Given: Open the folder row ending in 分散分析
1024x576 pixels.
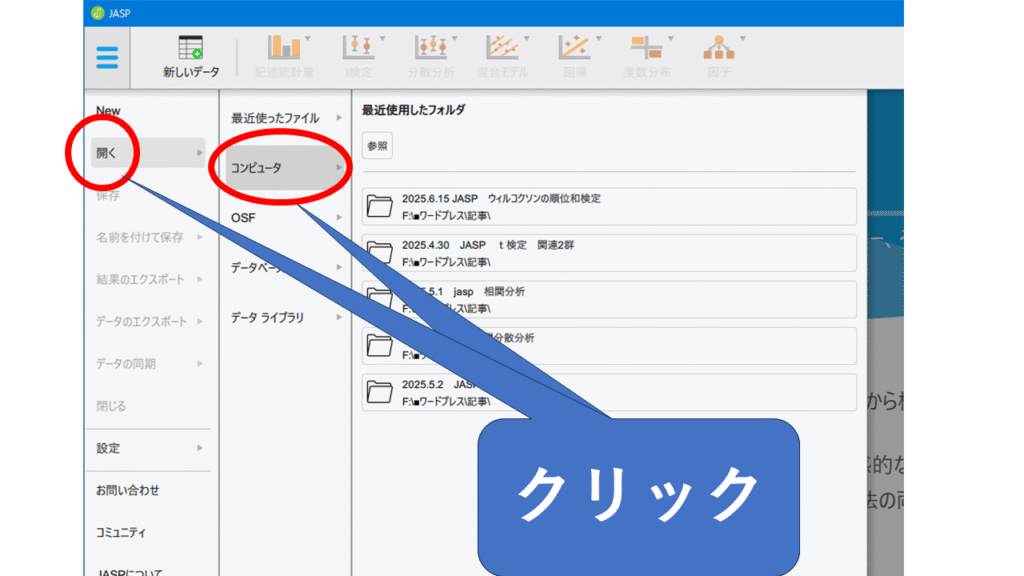Looking at the screenshot, I should coord(609,345).
